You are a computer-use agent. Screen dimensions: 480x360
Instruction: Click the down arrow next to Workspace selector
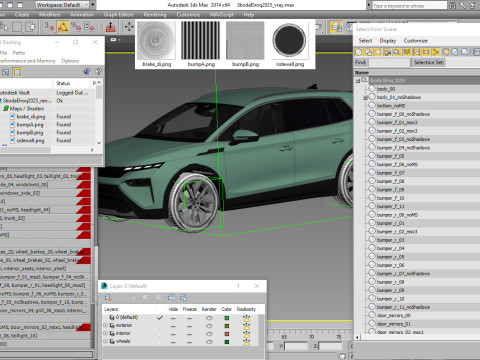(x=93, y=5)
